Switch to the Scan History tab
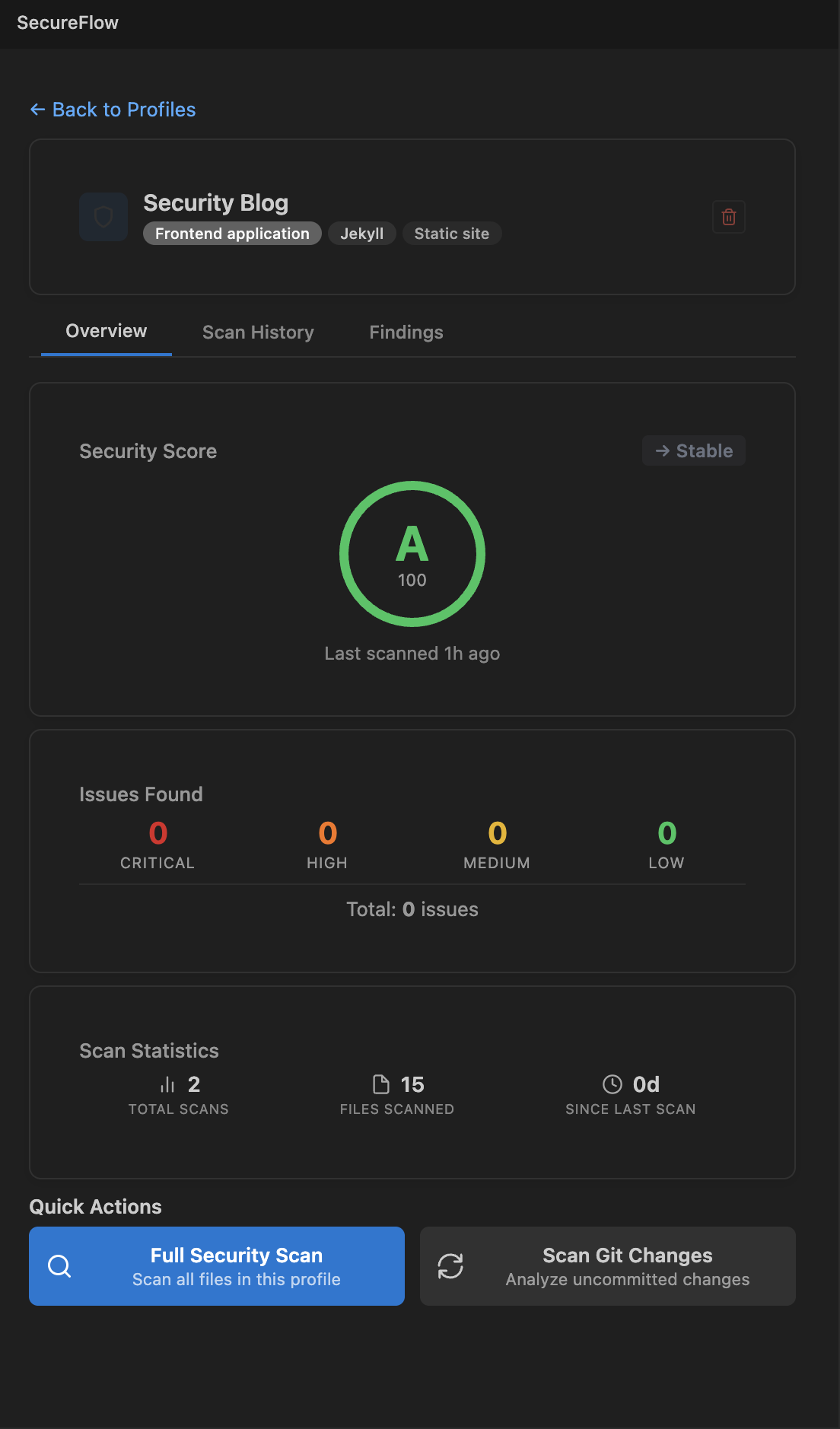Image resolution: width=840 pixels, height=1429 pixels. (x=258, y=333)
